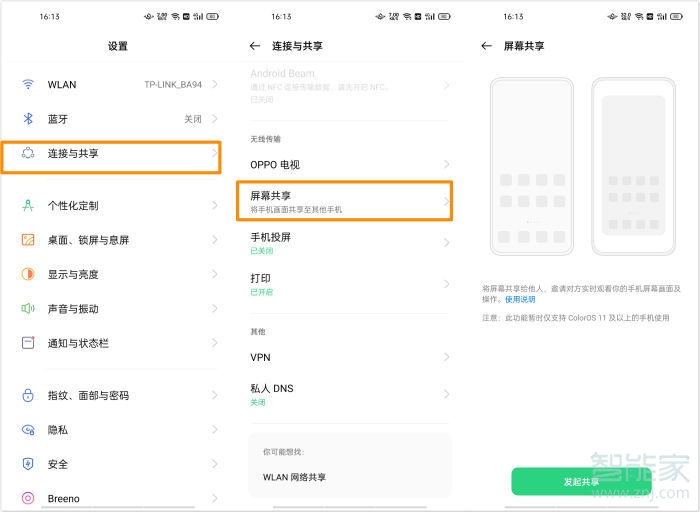Tap the 连接与共享 link icon
This screenshot has width=700, height=512.
(29, 154)
